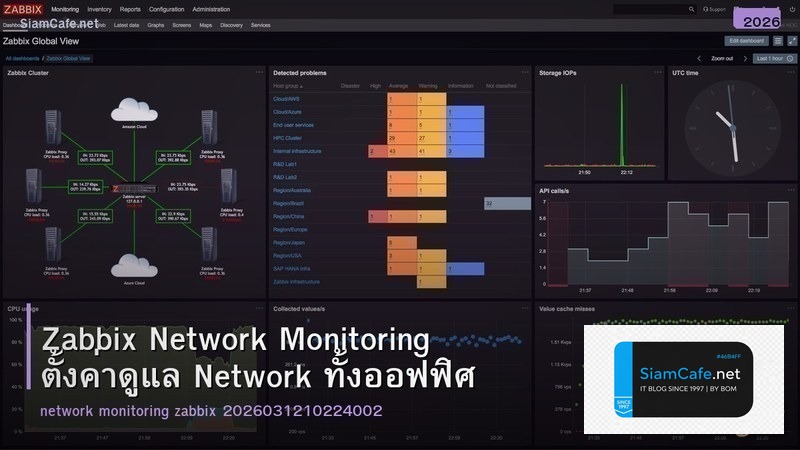The height and width of the screenshot is (450, 800).
Task: Click the sign-out power icon
Action: pyautogui.click(x=792, y=9)
